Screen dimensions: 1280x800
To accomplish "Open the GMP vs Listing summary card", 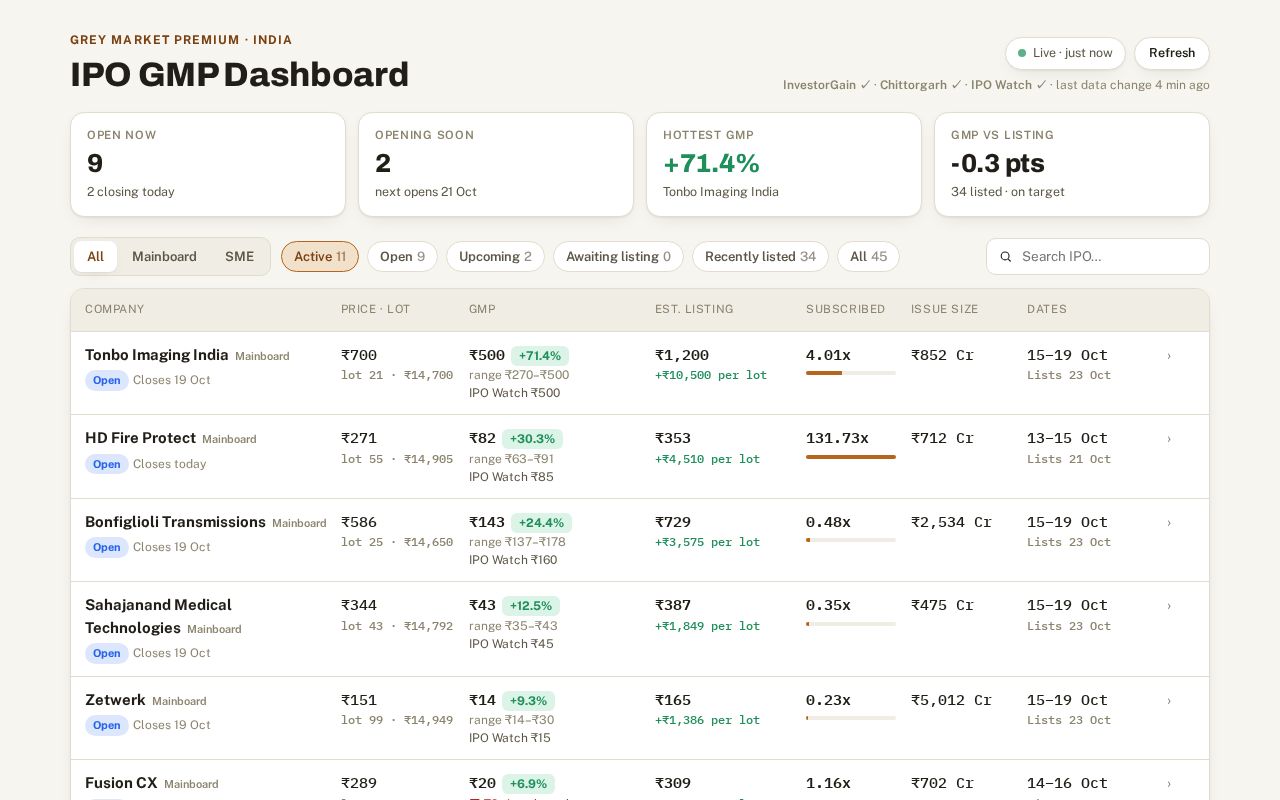I will [1072, 164].
